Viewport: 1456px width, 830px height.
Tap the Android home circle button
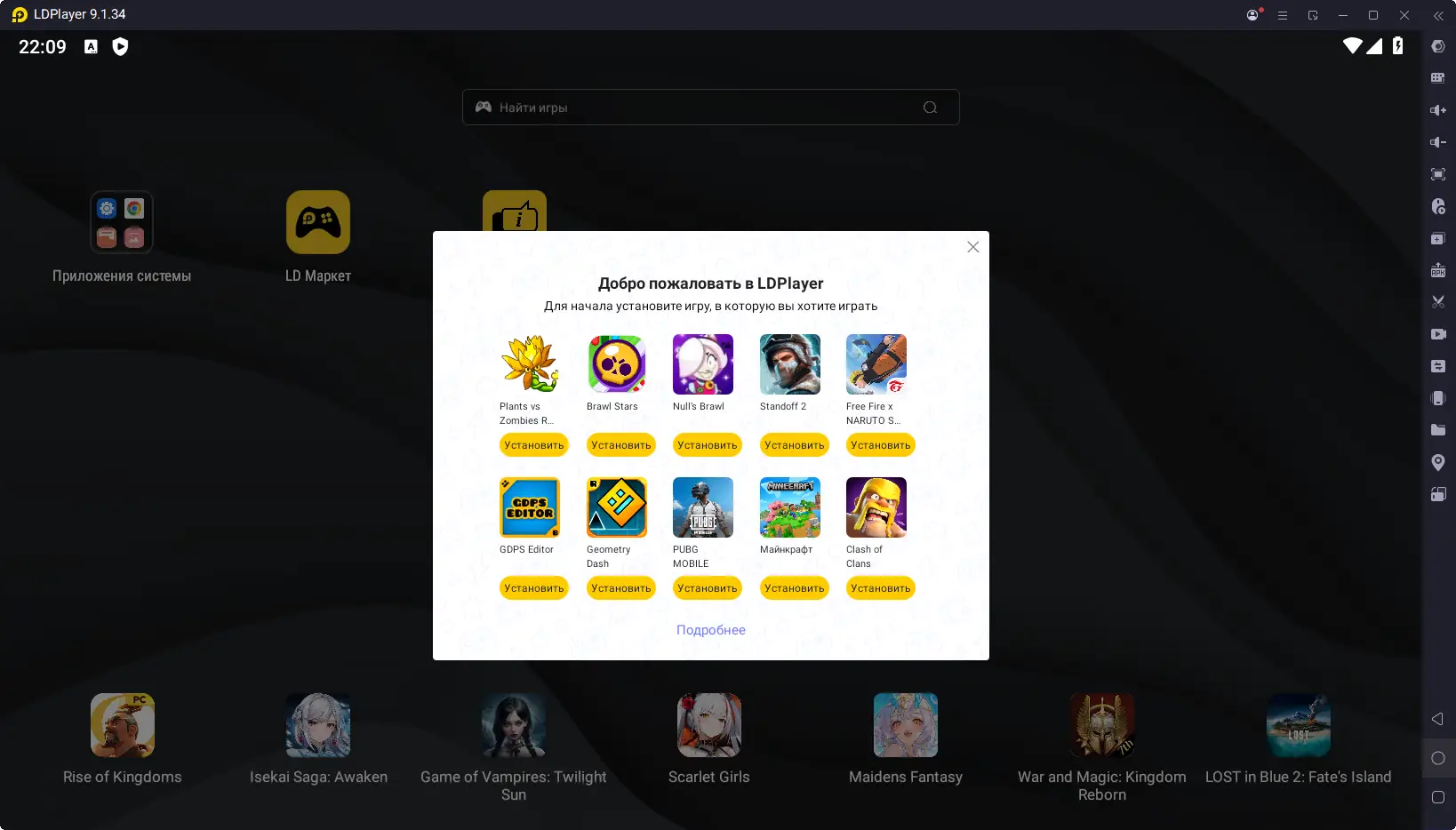click(1438, 758)
